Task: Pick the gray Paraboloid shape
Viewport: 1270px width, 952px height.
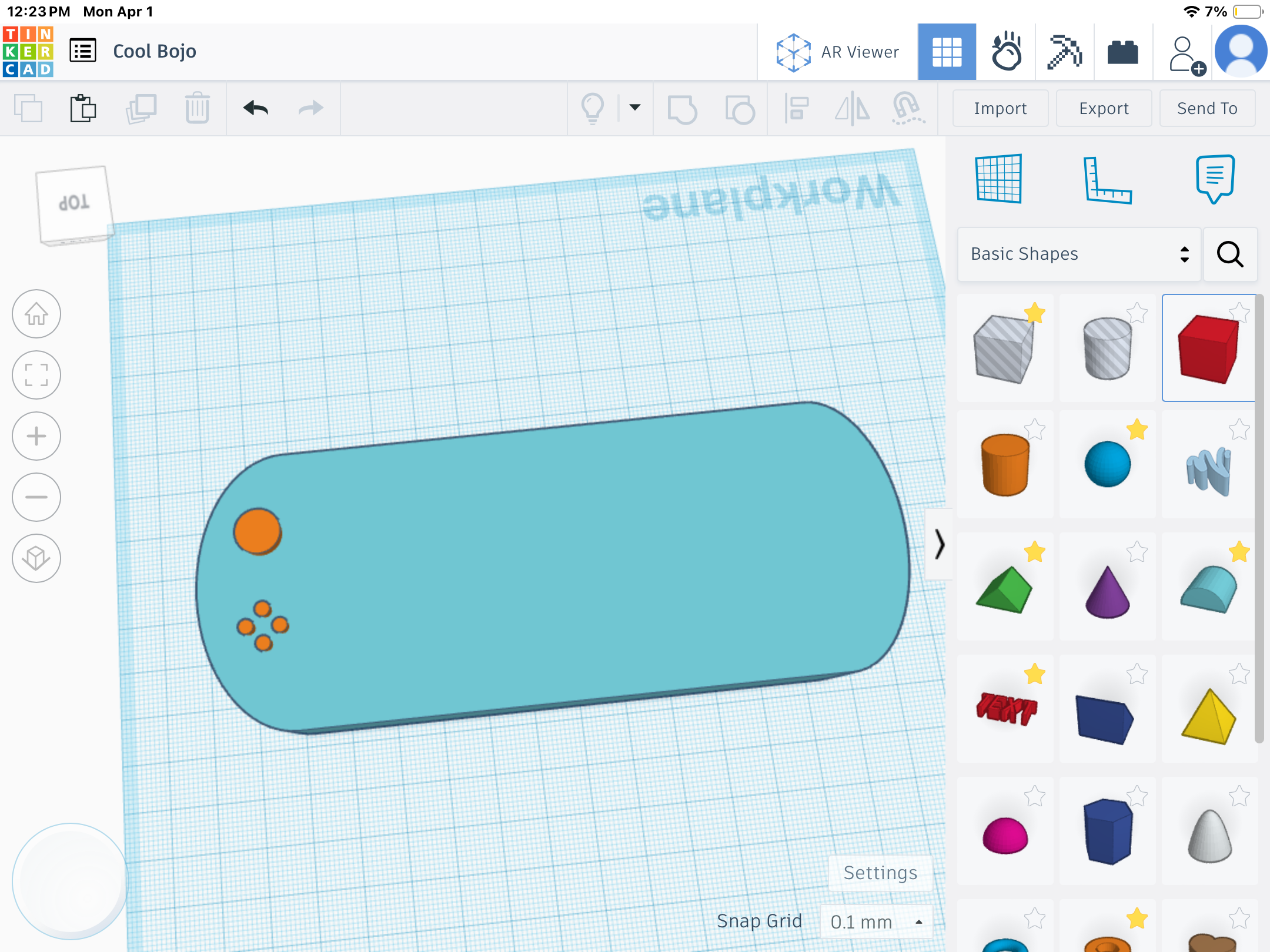Action: [x=1209, y=834]
